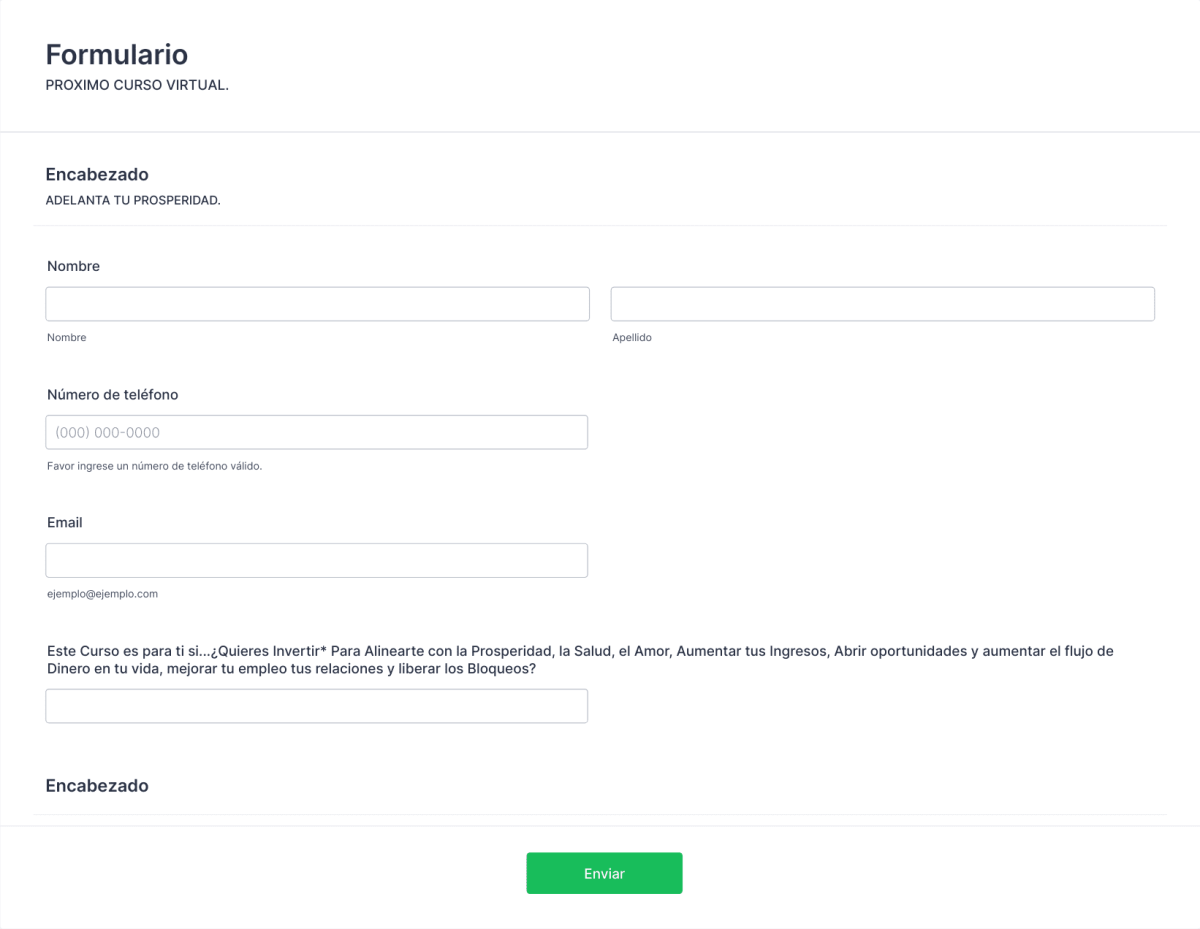
Task: Select the Email text input box
Action: click(x=316, y=560)
